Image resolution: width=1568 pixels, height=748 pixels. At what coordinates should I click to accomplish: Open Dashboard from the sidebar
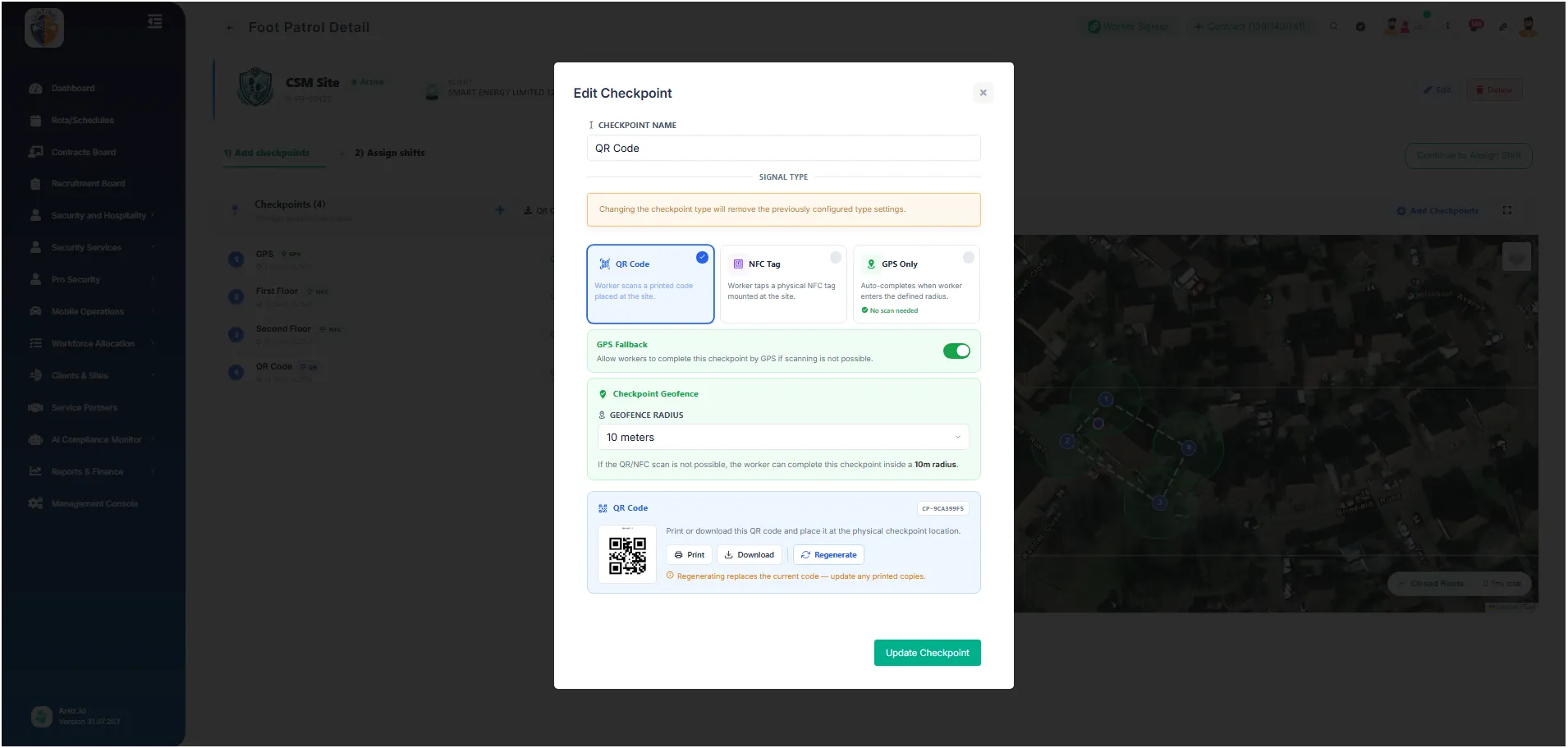tap(73, 88)
